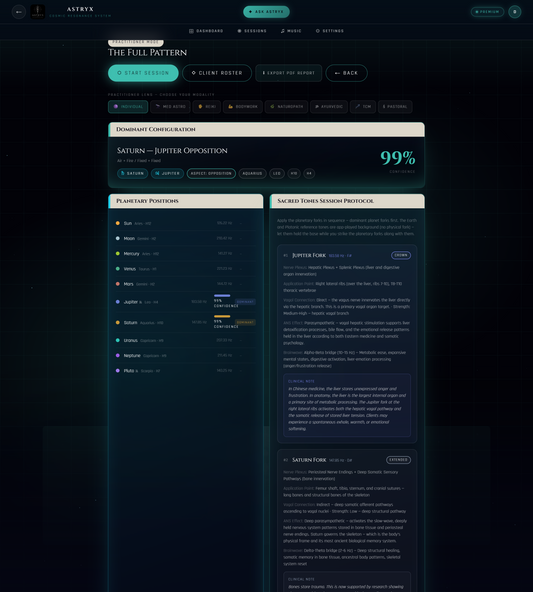Open the Settings nav item

pyautogui.click(x=330, y=31)
